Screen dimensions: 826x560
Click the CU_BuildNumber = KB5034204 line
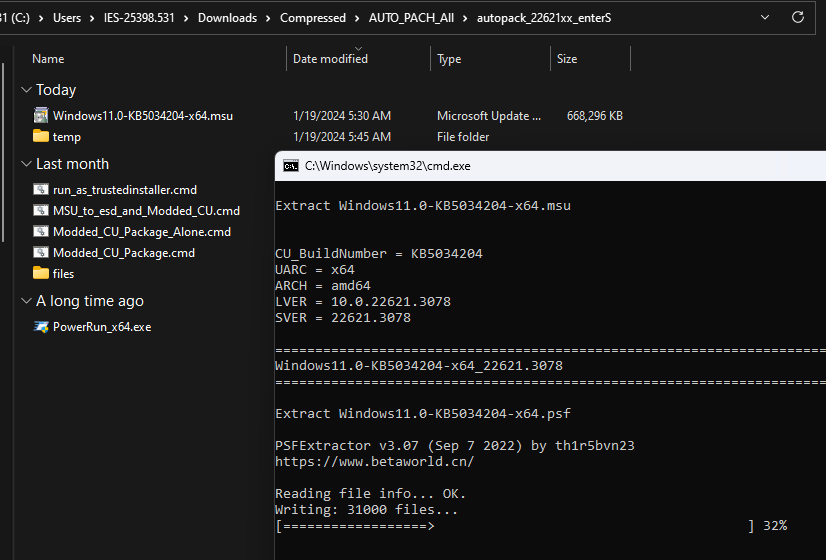(x=379, y=254)
